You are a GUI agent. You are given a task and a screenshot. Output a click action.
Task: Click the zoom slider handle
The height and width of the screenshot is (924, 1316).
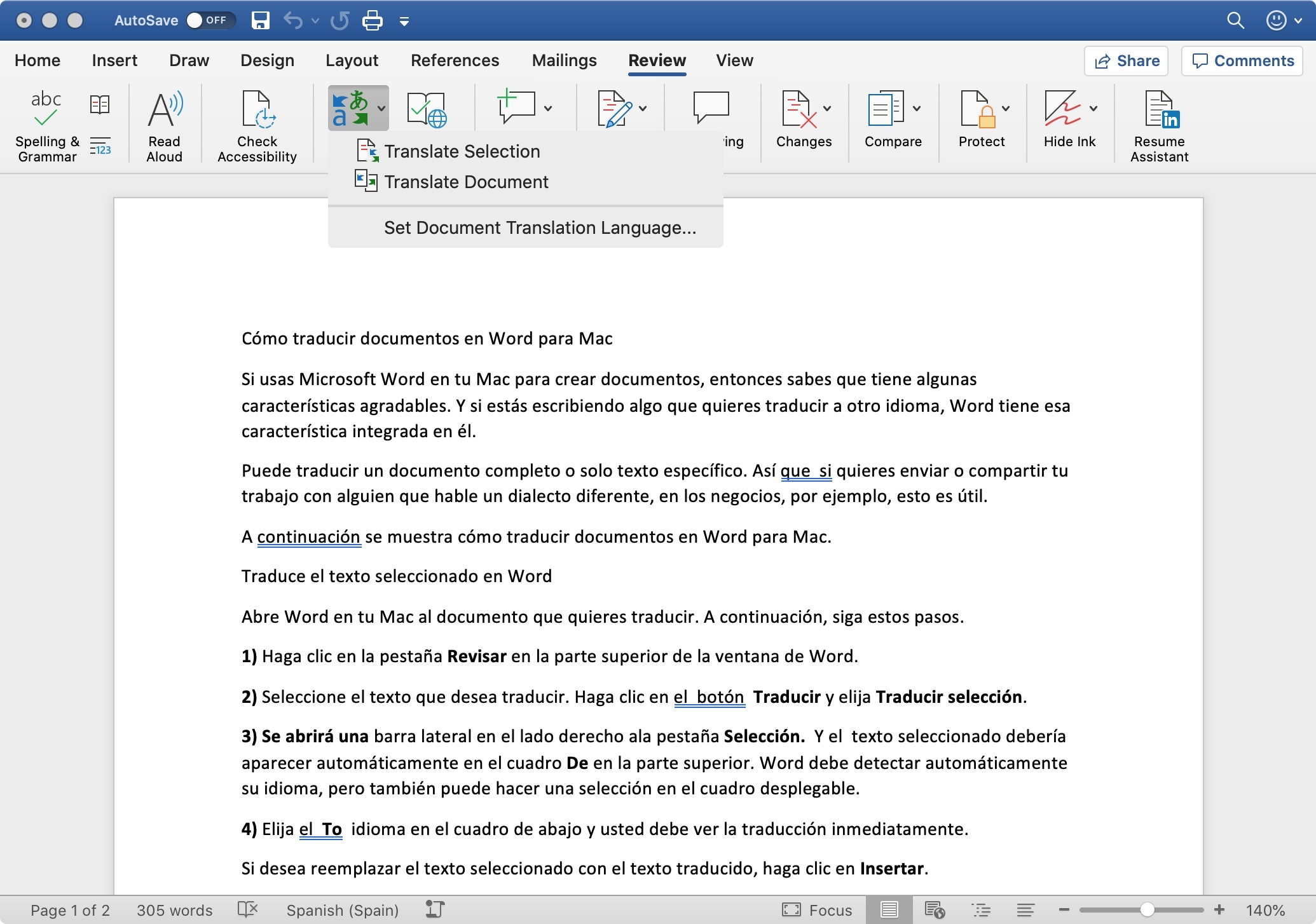coord(1147,910)
